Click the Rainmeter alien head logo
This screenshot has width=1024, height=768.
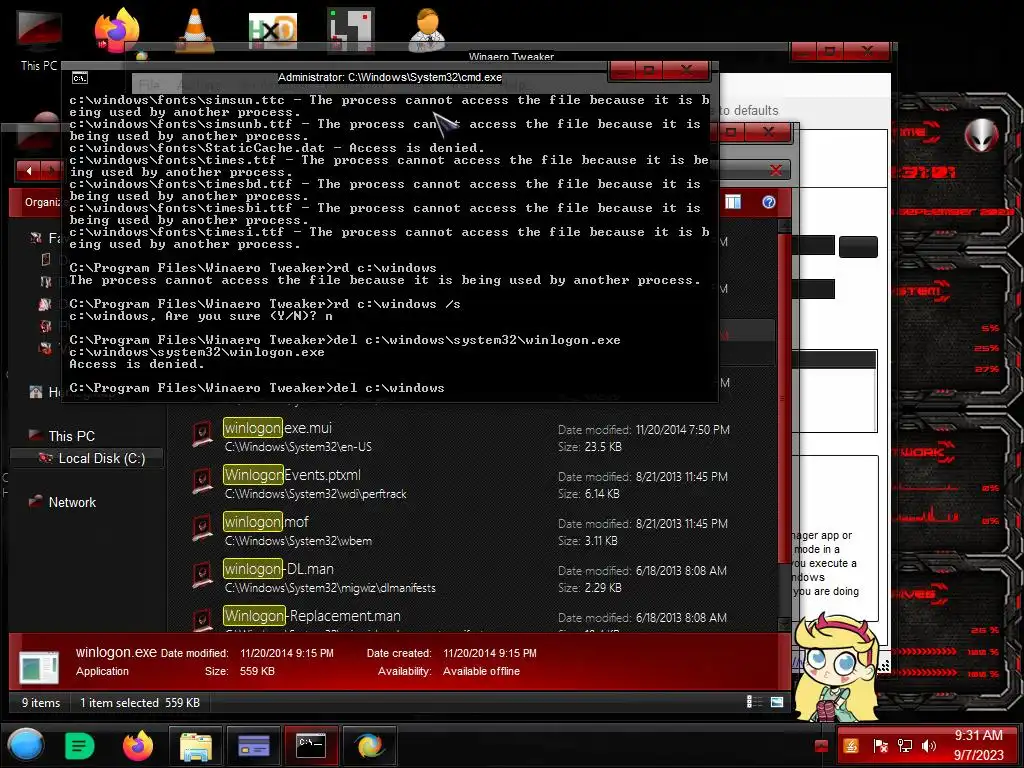981,135
